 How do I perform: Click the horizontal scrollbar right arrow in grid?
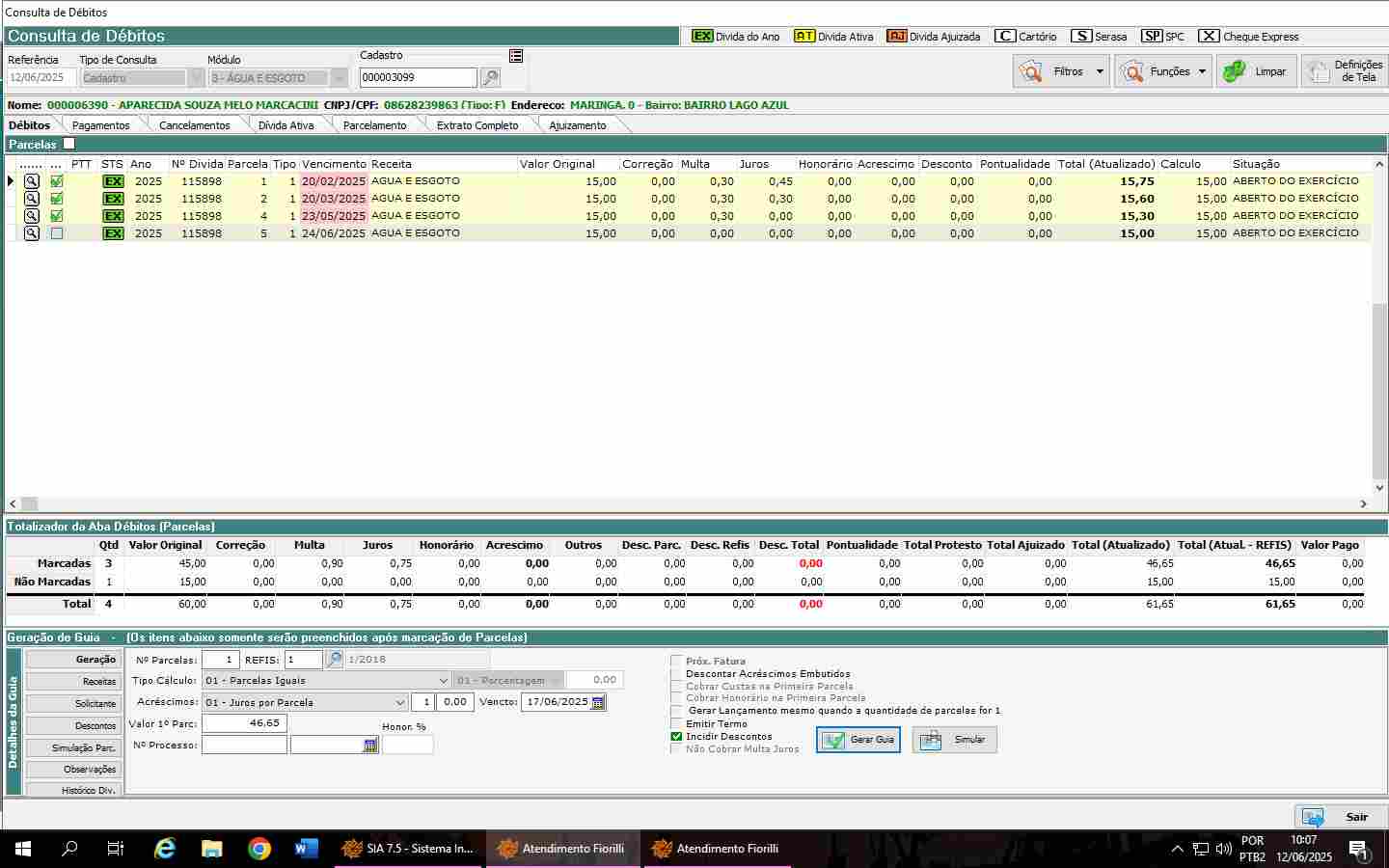(1364, 503)
